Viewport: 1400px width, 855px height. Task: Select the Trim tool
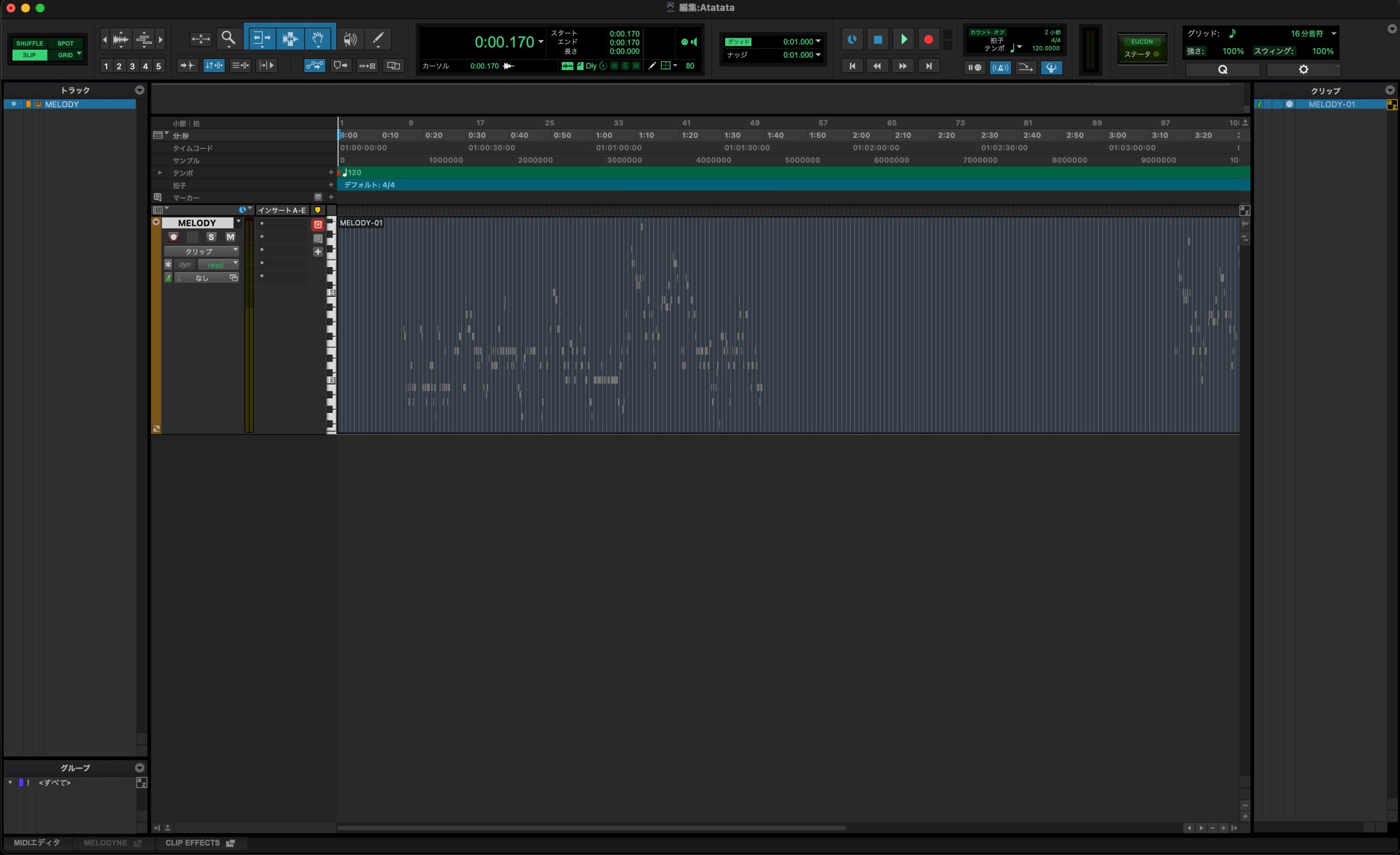coord(261,39)
